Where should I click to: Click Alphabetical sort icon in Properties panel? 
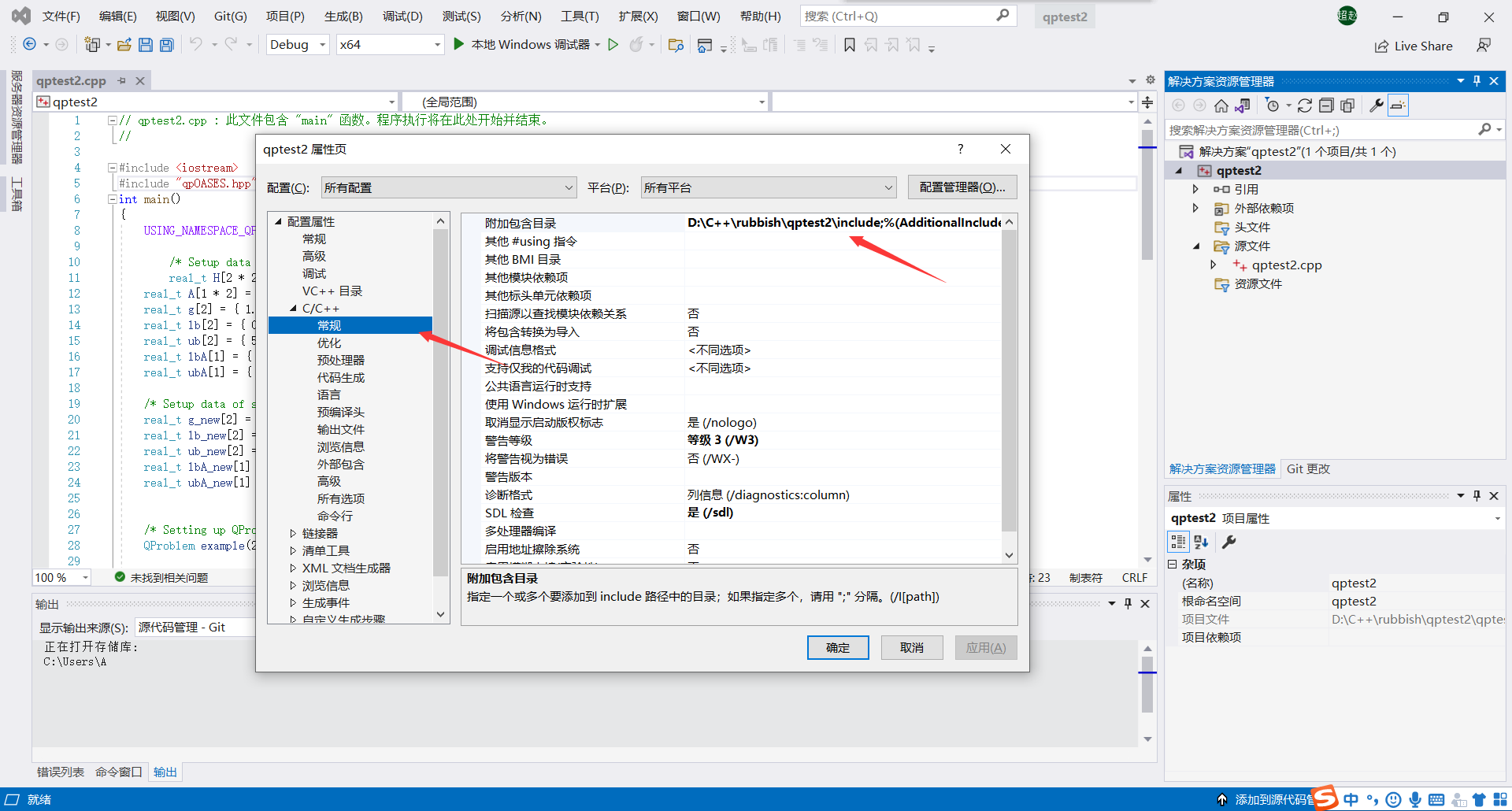(x=1201, y=542)
